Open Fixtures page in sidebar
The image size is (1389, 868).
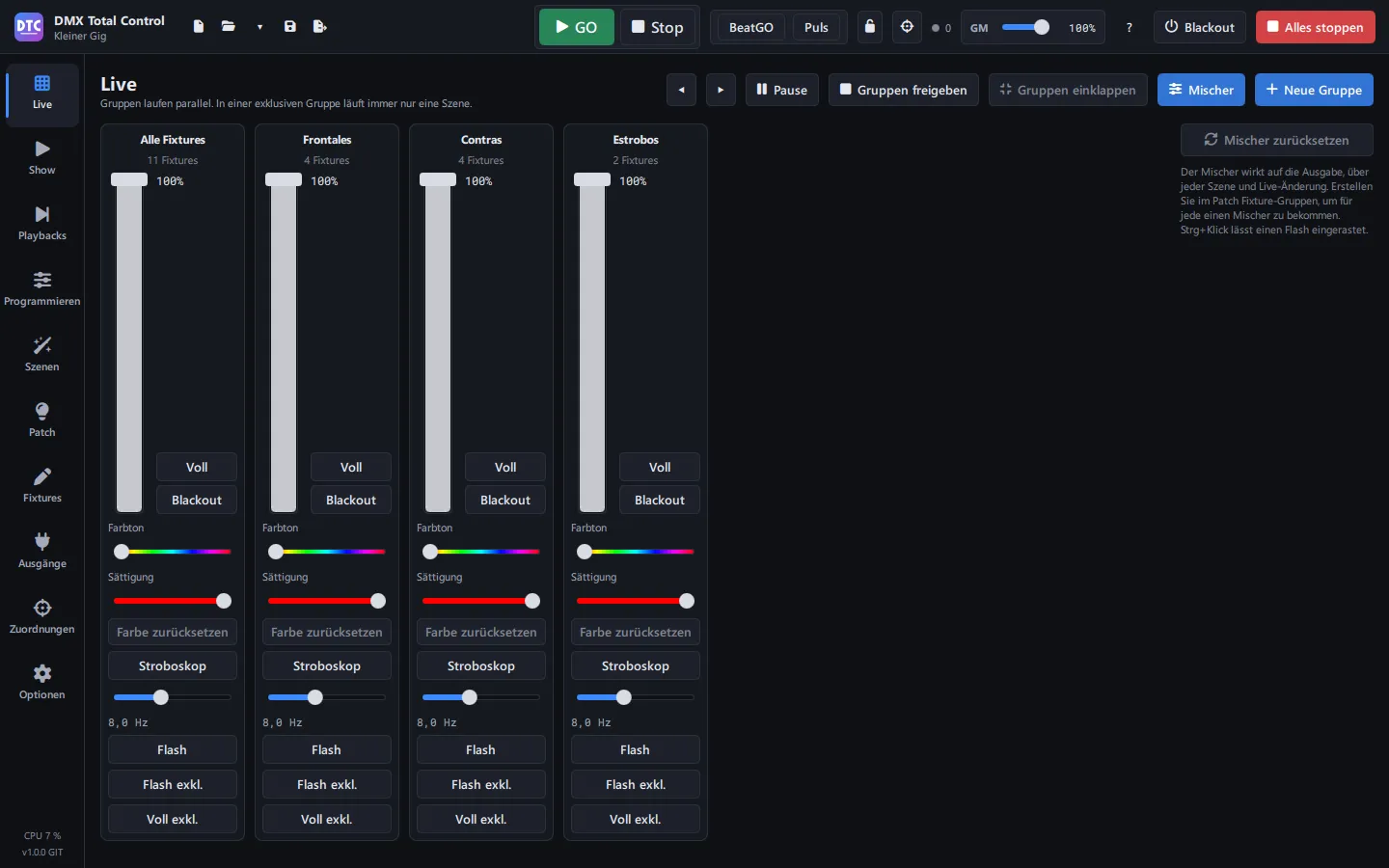tap(42, 486)
